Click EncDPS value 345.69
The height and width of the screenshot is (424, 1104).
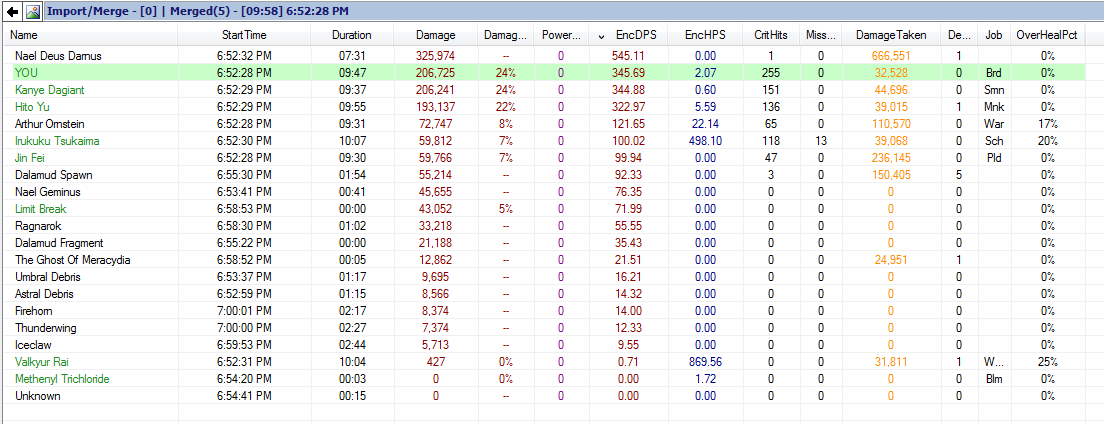tap(629, 73)
